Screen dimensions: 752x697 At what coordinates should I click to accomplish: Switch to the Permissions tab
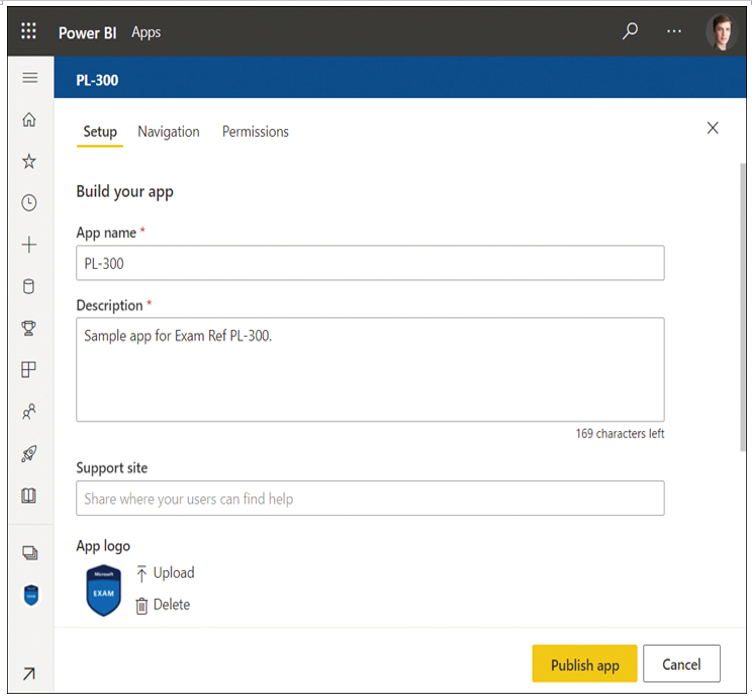255,132
